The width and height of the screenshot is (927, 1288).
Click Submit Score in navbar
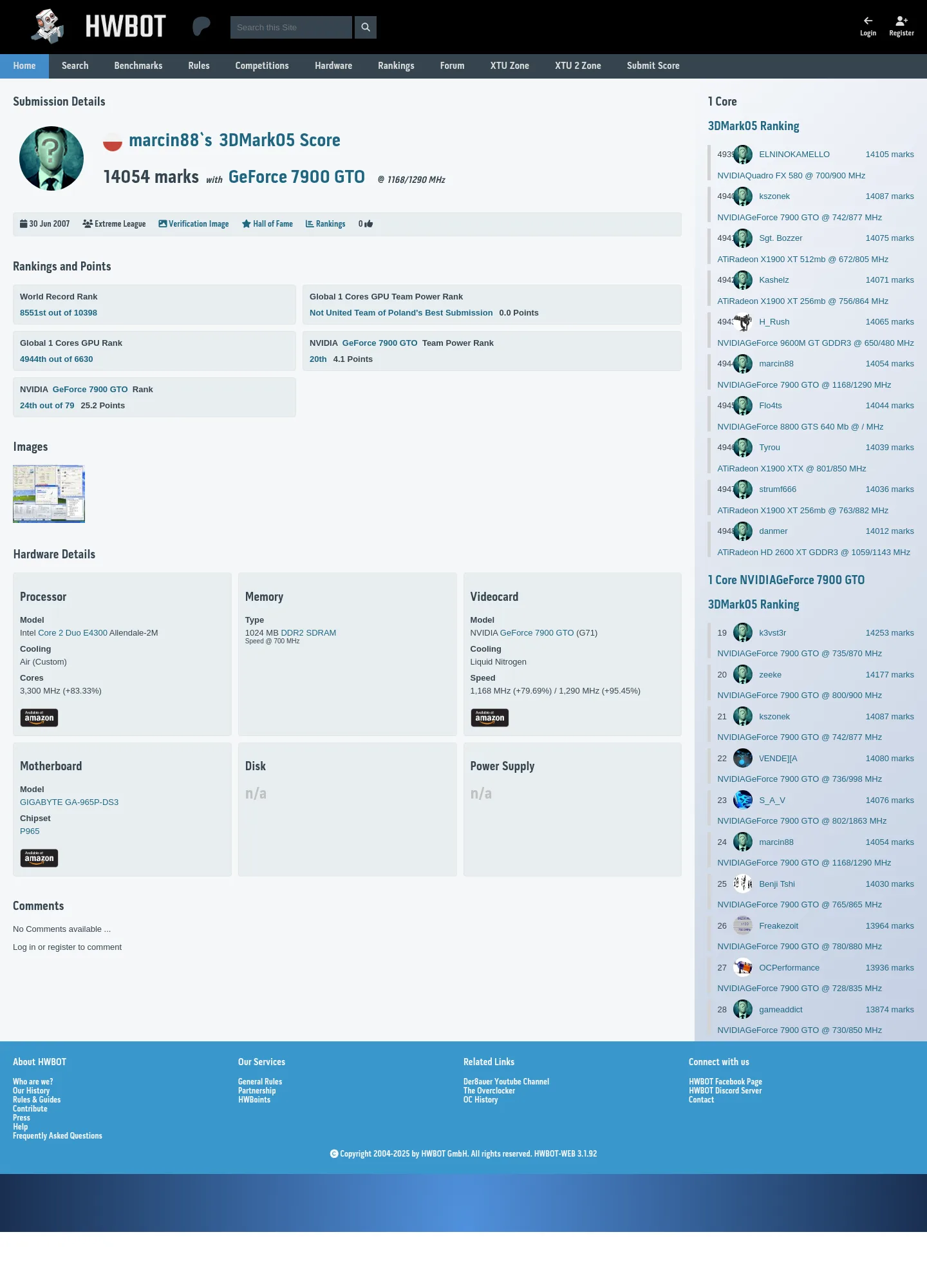point(653,66)
